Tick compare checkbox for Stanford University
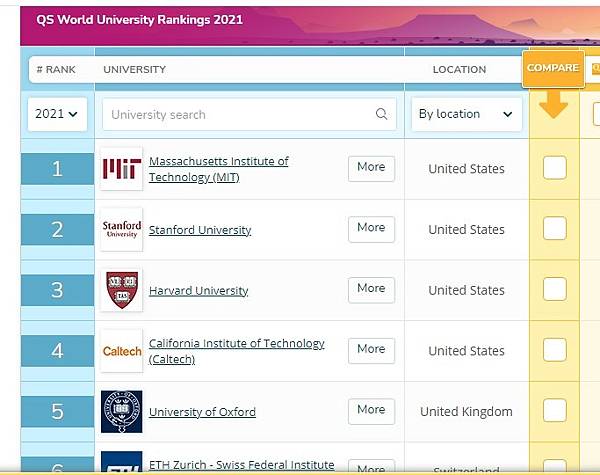600x475 pixels. tap(554, 228)
